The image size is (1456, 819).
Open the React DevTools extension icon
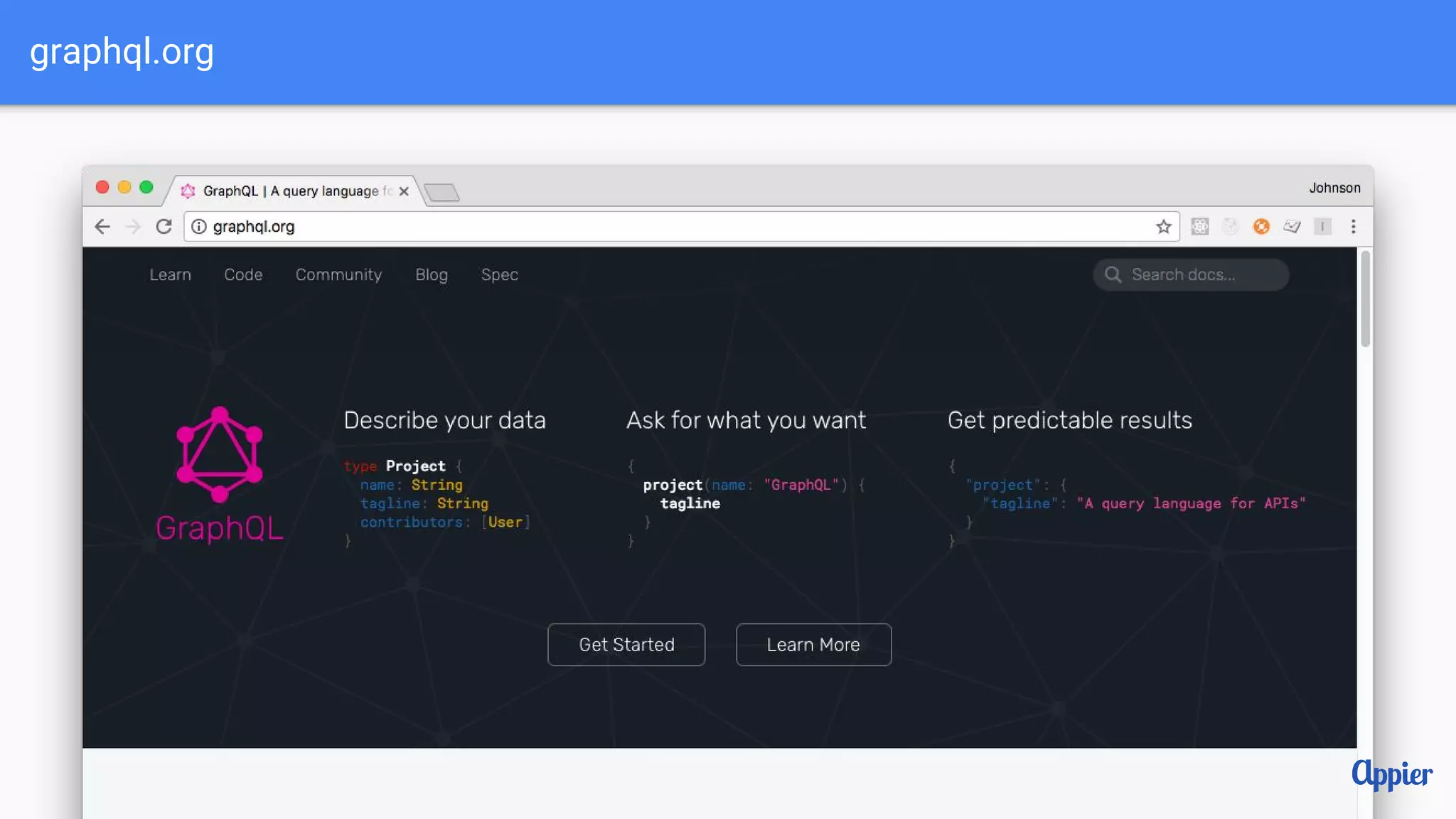pos(1200,226)
